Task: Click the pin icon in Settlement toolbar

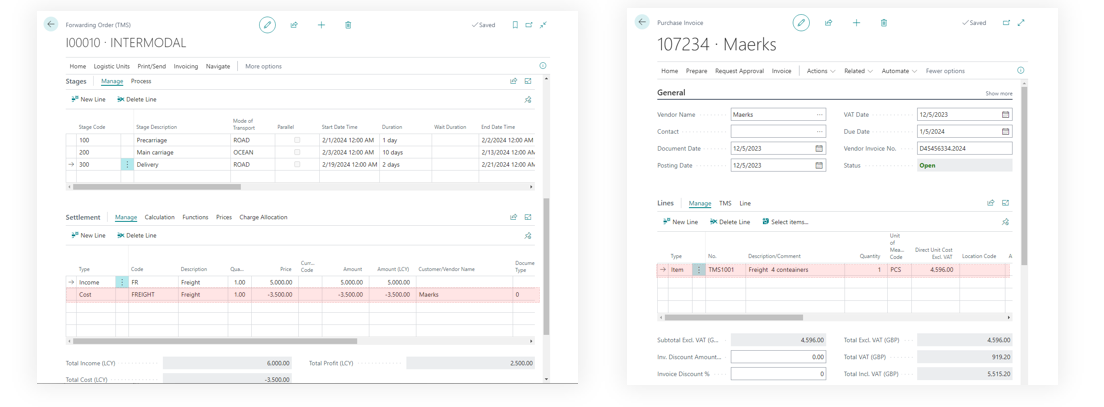Action: [x=528, y=236]
